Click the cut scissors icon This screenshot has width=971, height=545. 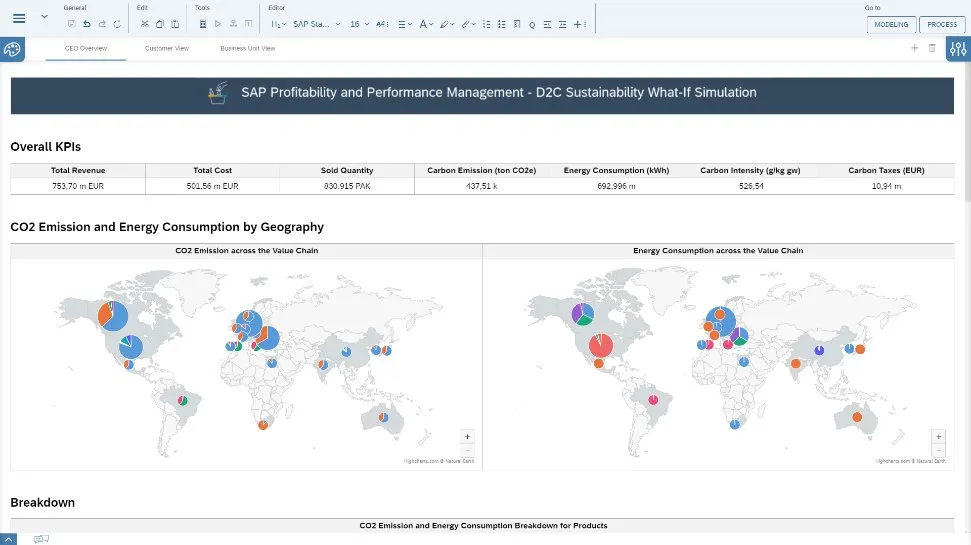pos(144,23)
